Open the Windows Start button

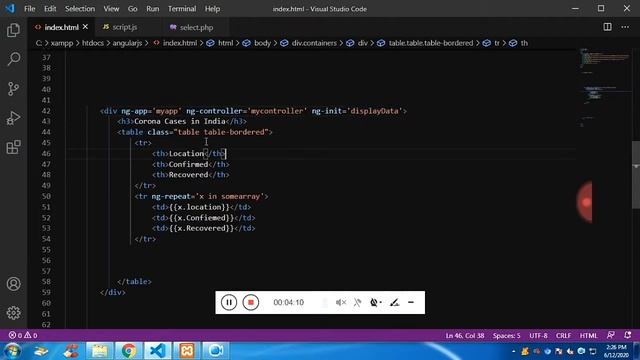click(12, 351)
